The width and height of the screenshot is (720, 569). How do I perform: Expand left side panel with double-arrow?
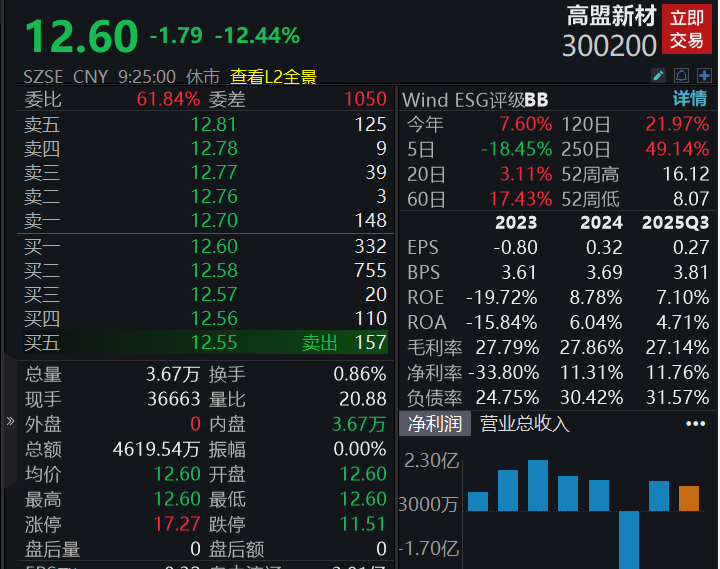click(10, 421)
